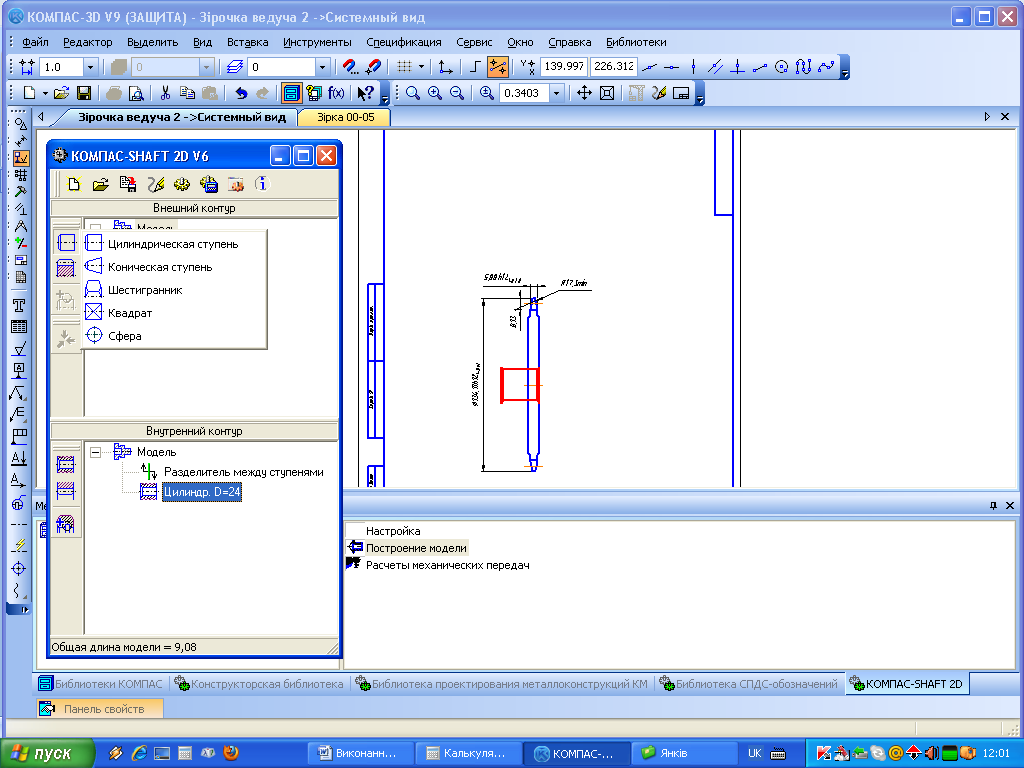Select Разделитель между ступенями tree item

coord(244,472)
